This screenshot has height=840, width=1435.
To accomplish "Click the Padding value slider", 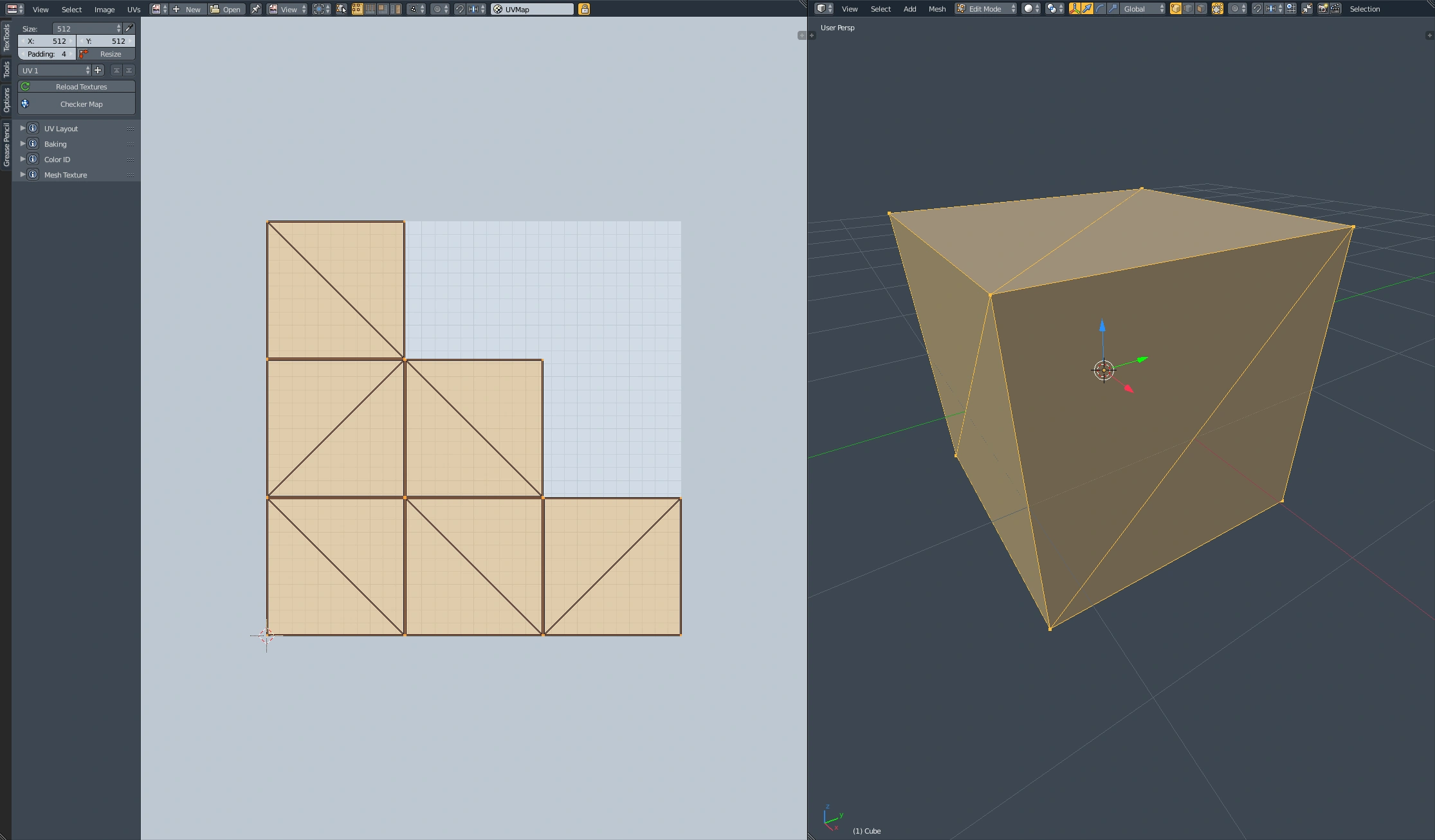I will (47, 54).
